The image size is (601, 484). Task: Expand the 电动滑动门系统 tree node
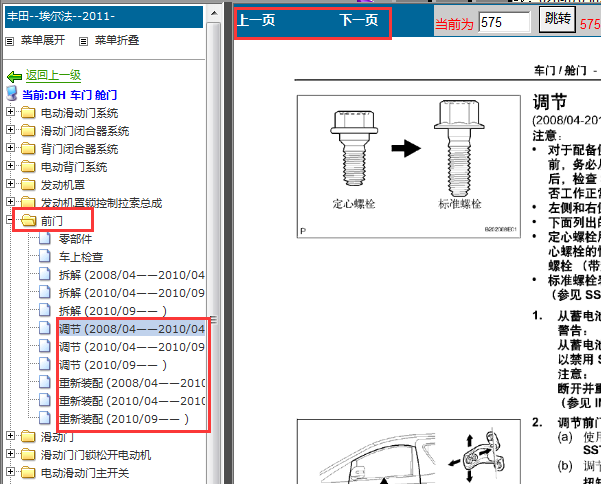(x=10, y=112)
